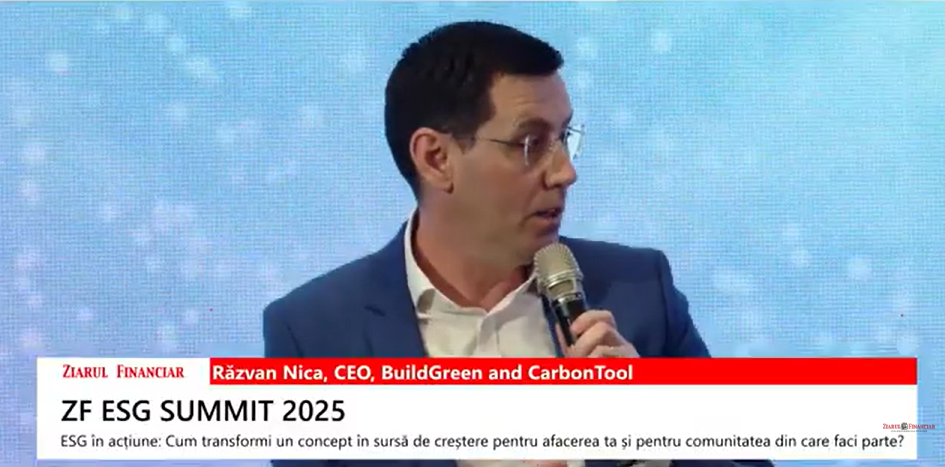
Task: Select the "ZF ESG SUMMIT 2025" headline
Action: point(203,411)
